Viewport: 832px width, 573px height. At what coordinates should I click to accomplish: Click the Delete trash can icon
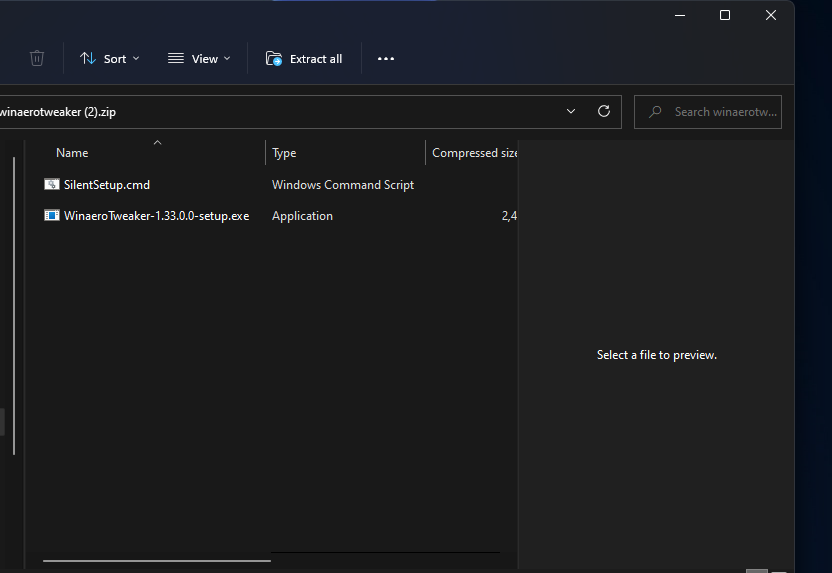tap(37, 59)
